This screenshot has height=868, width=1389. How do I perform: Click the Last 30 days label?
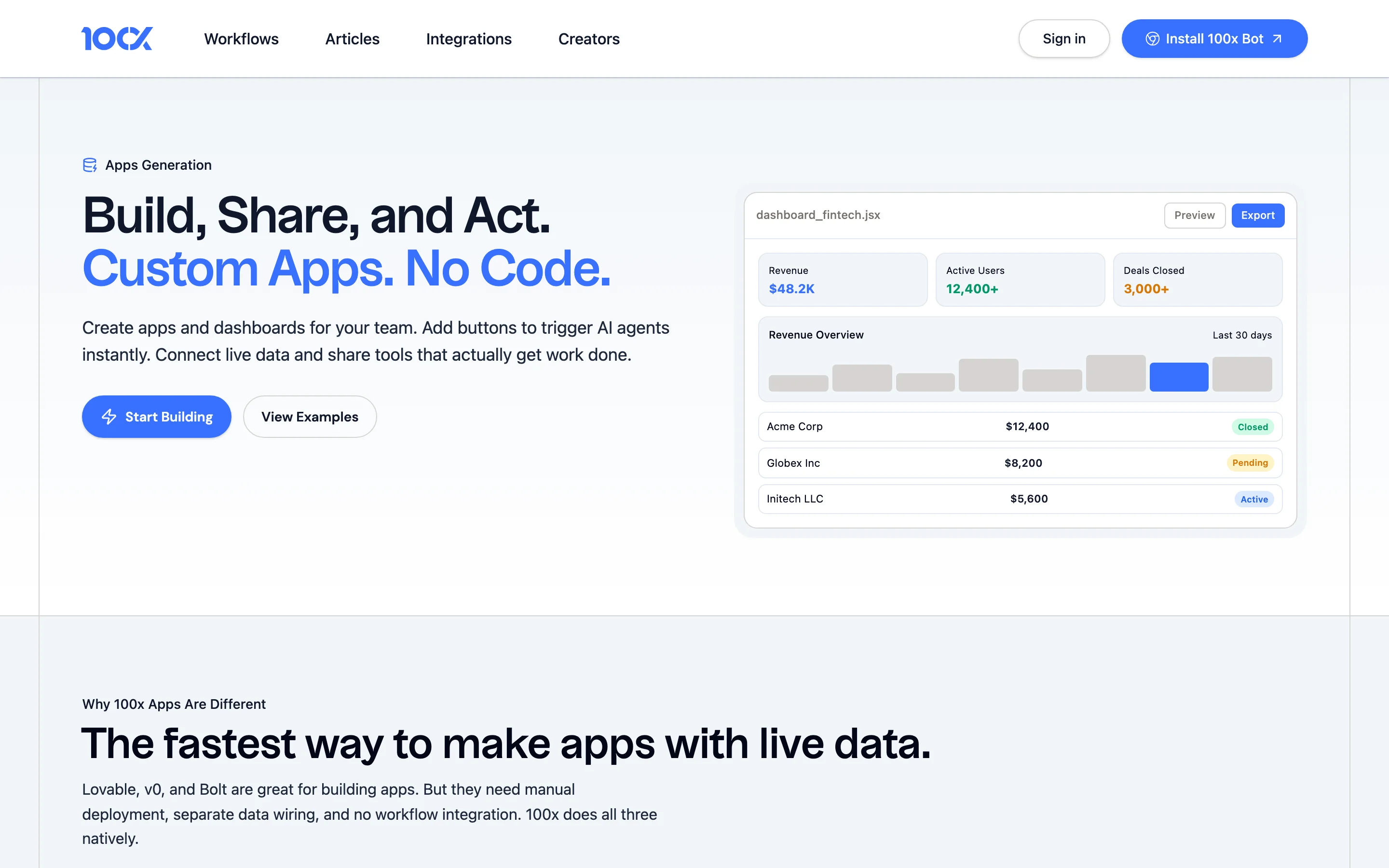point(1242,335)
